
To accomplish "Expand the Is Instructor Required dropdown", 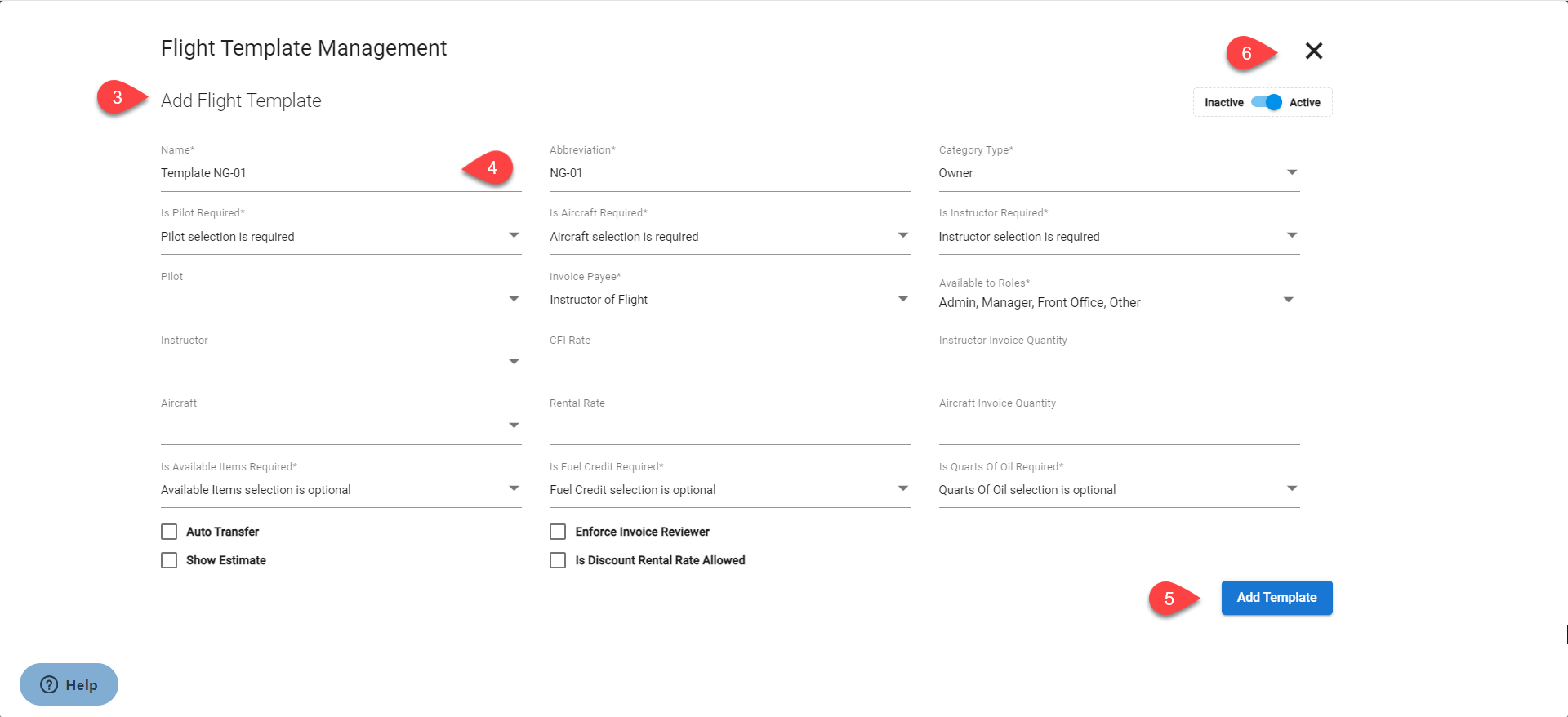I will (1118, 237).
